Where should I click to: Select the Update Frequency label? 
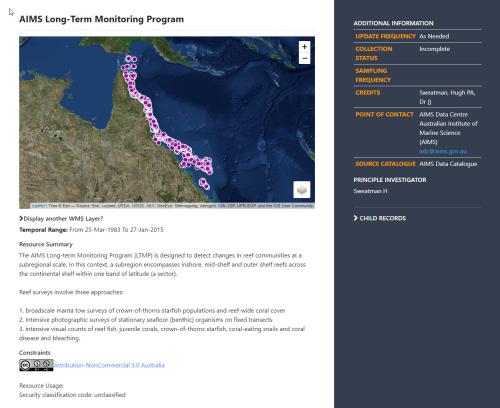[x=385, y=36]
